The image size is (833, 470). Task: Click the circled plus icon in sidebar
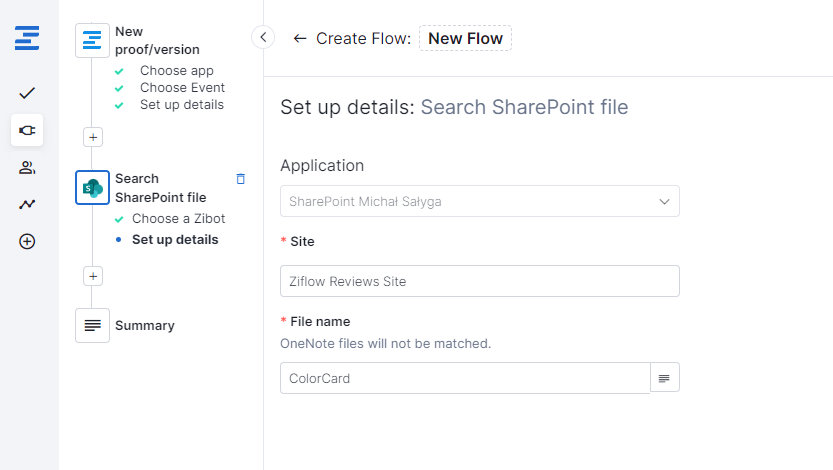click(x=27, y=241)
